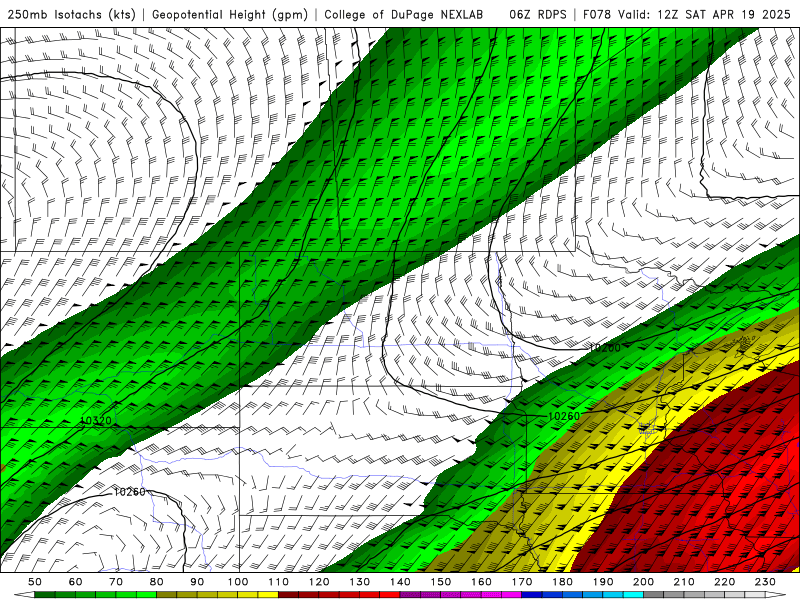
Task: Click the 10200 height contour label
Action: click(605, 348)
